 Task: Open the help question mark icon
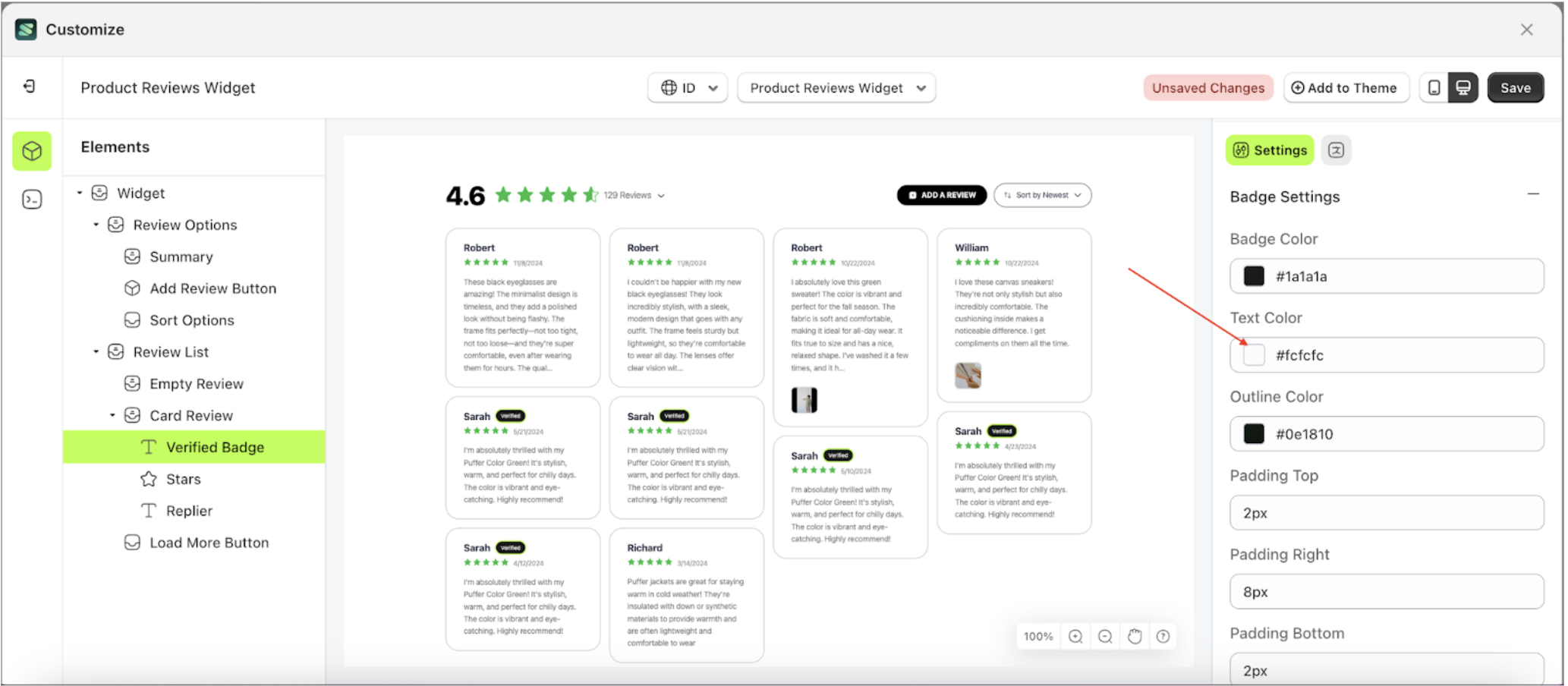pyautogui.click(x=1163, y=636)
